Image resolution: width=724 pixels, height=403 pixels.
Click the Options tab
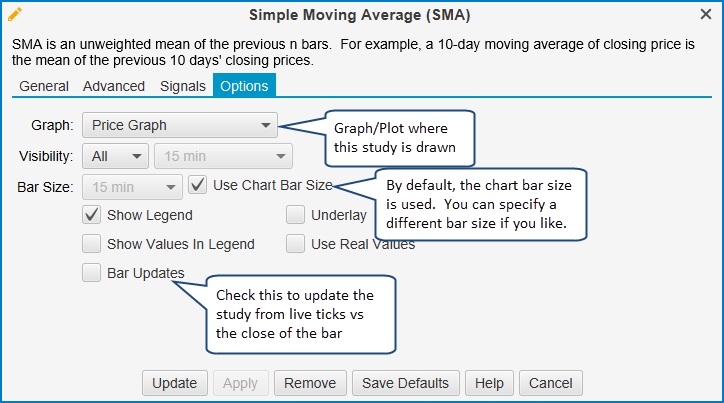pos(244,85)
